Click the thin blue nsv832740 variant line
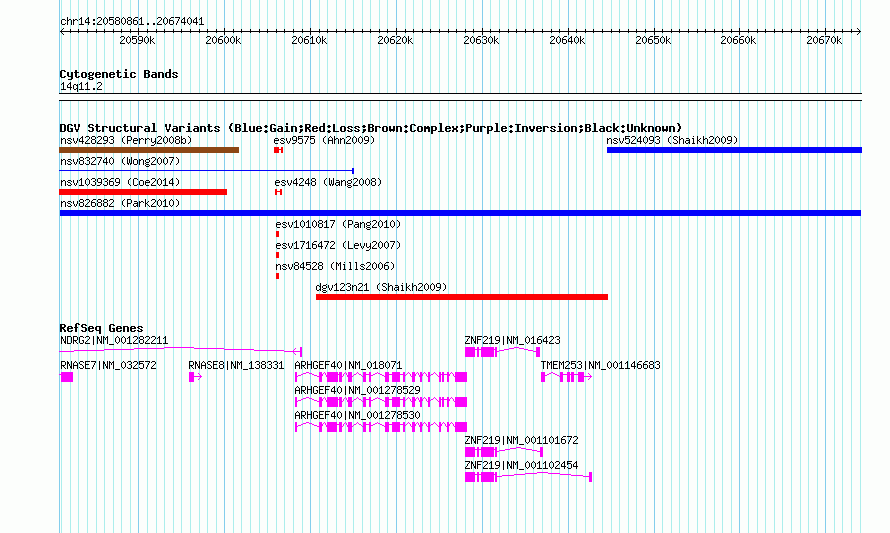Viewport: 890px width, 533px height. click(207, 170)
